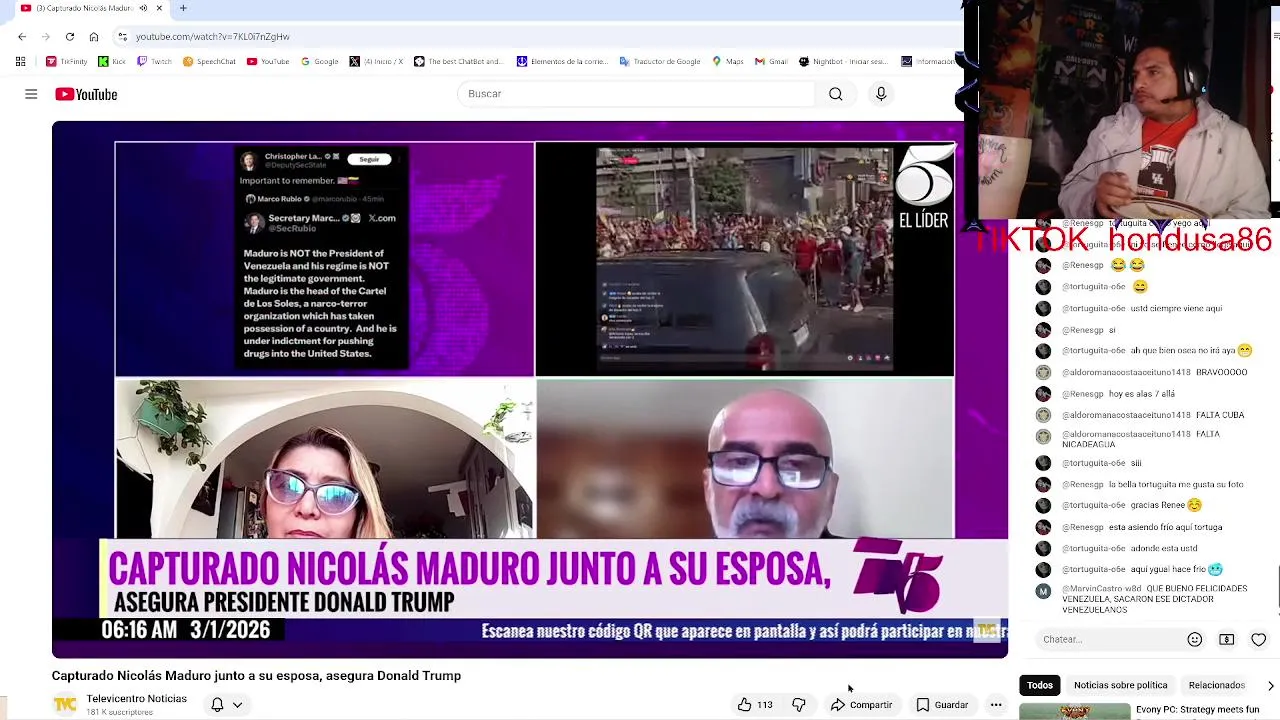Dislike the video with thumbs down
The image size is (1280, 720).
click(798, 705)
